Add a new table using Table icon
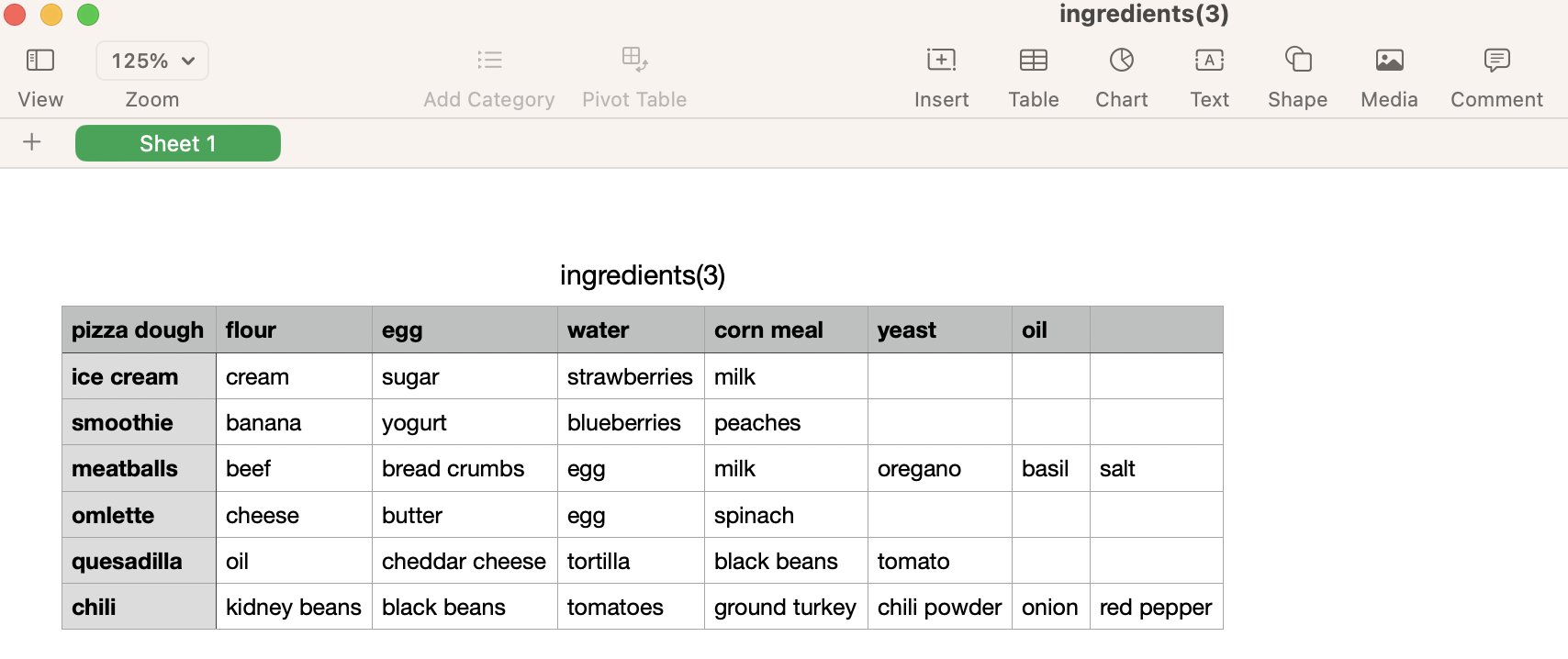This screenshot has height=659, width=1568. click(1033, 61)
